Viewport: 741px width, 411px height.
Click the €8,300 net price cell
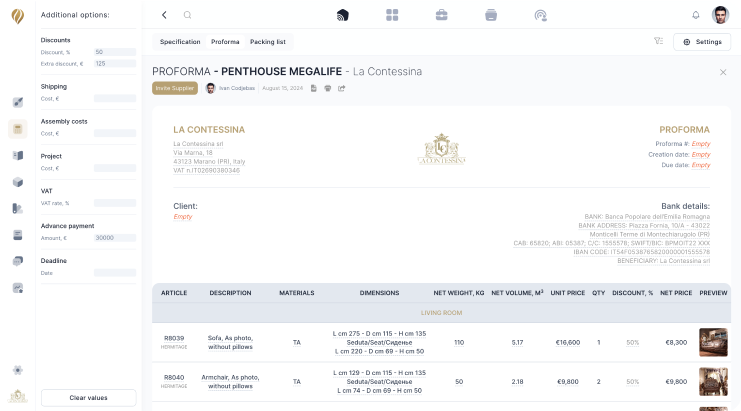[676, 342]
